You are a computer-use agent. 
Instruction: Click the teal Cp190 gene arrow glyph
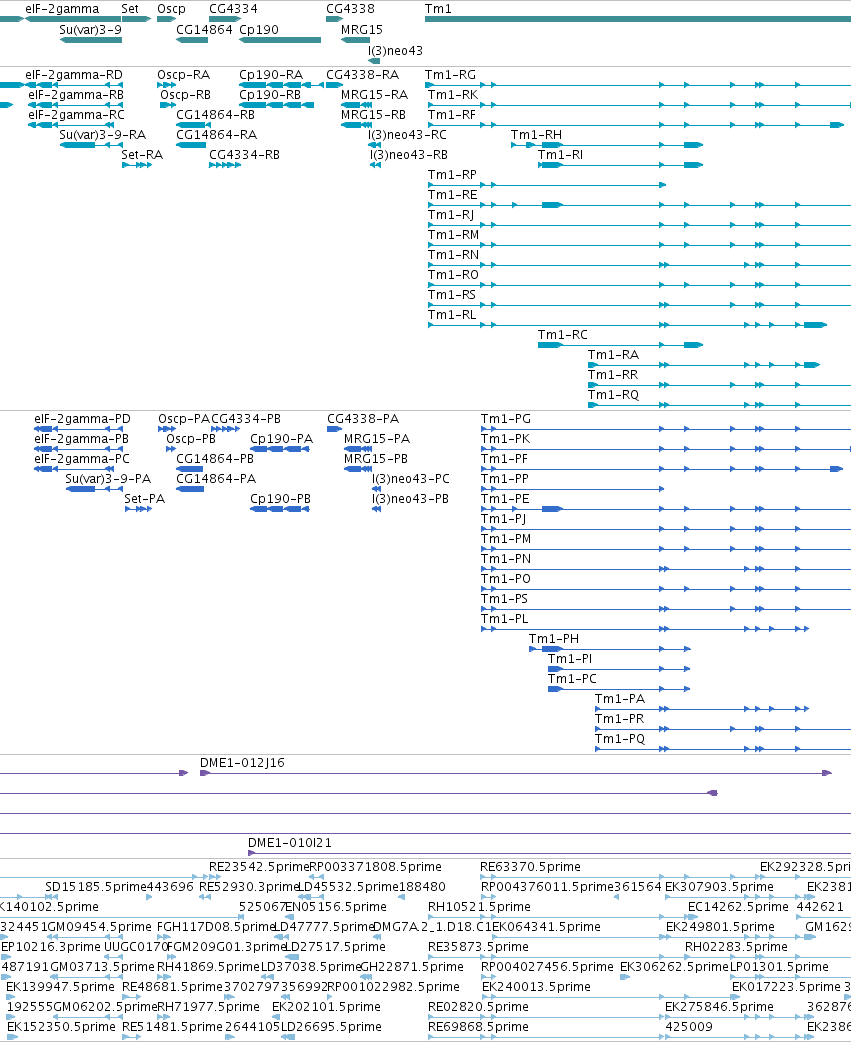(x=280, y=40)
